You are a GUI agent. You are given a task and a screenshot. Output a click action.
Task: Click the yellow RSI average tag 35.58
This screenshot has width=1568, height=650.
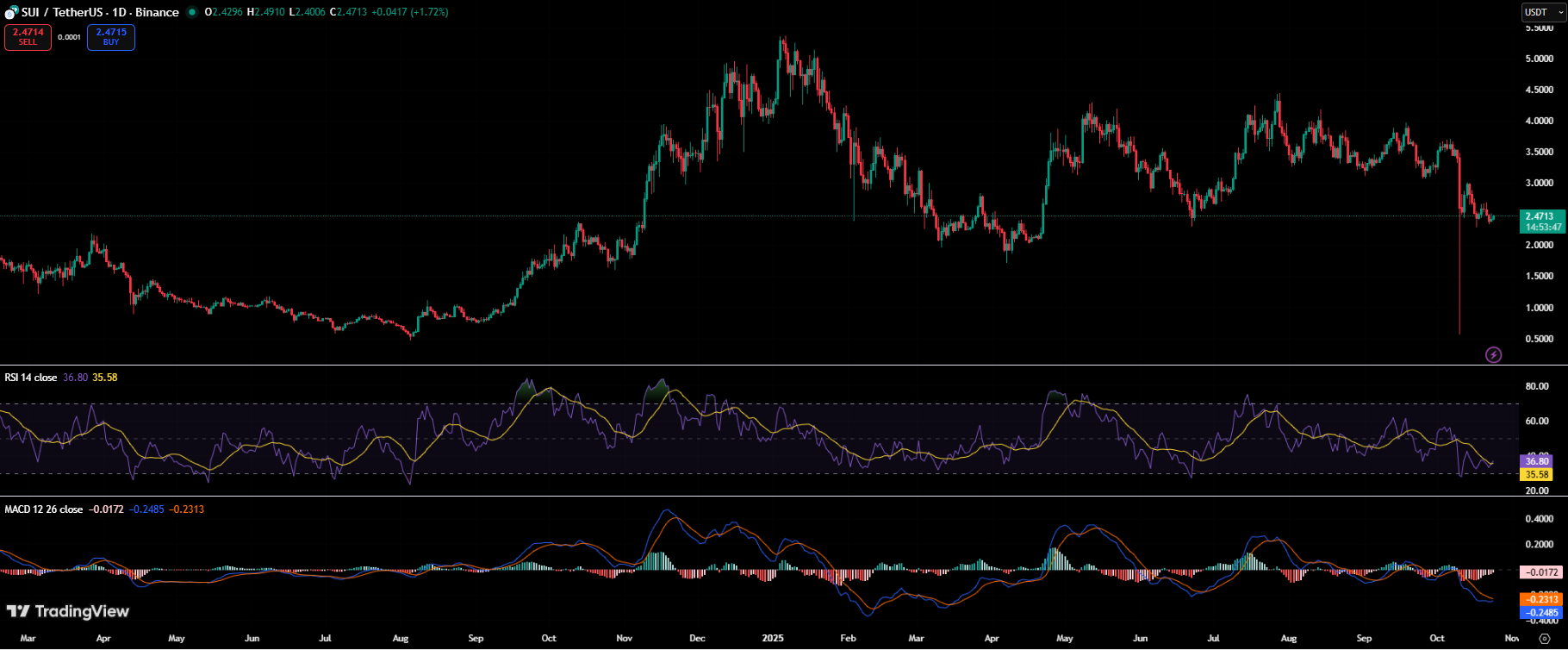click(1537, 474)
